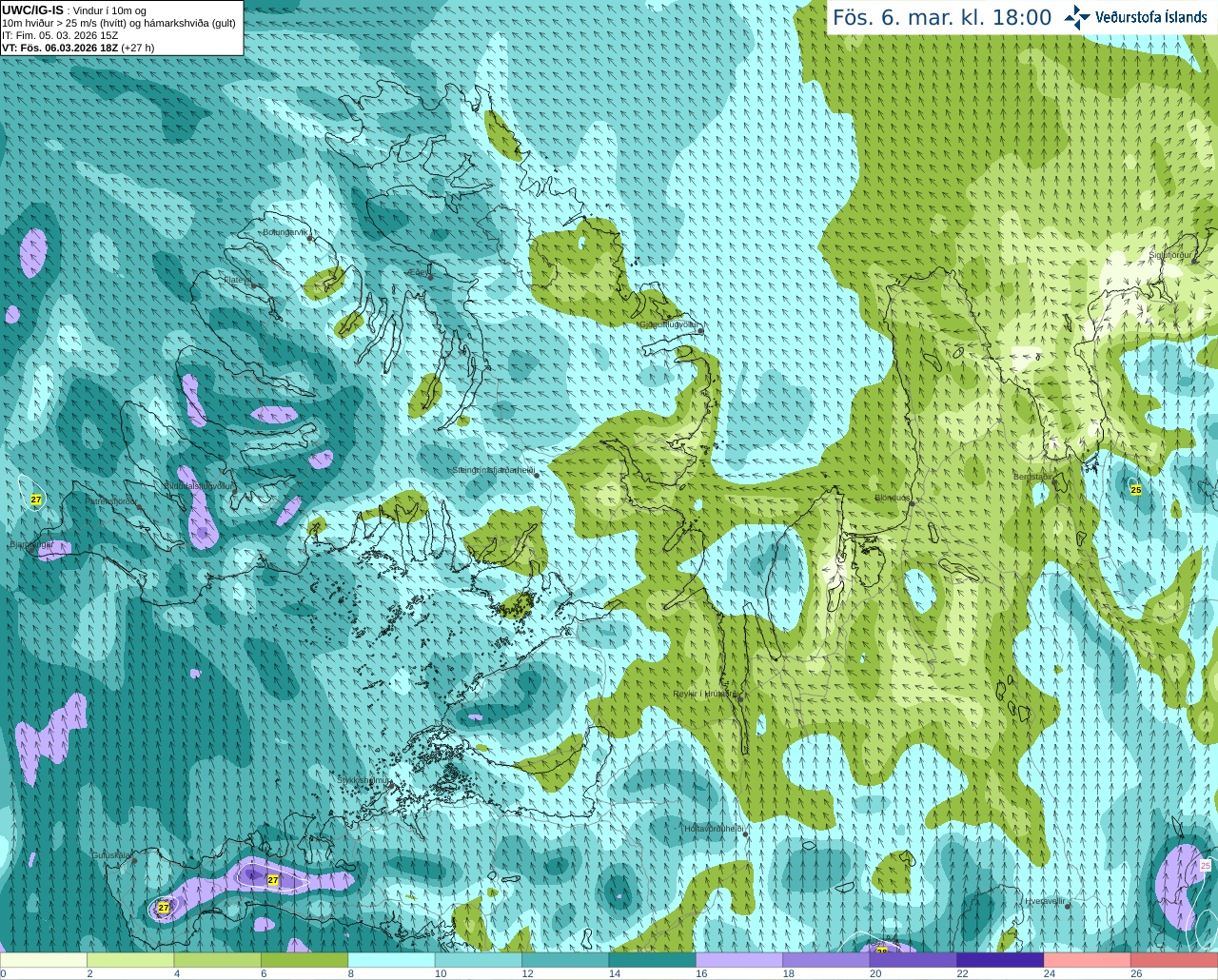Click the Blönduós station dot

click(x=911, y=504)
